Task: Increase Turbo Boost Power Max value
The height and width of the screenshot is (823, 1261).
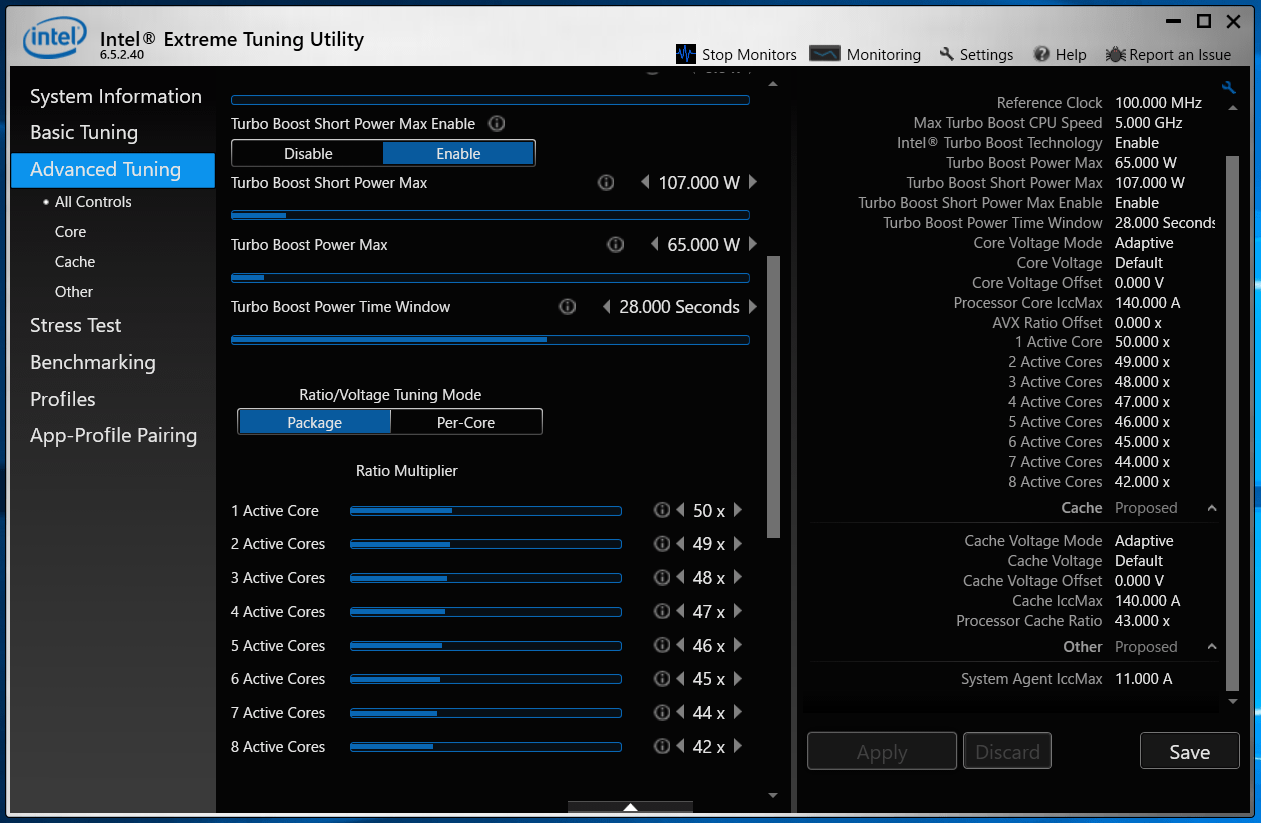Action: click(x=753, y=245)
